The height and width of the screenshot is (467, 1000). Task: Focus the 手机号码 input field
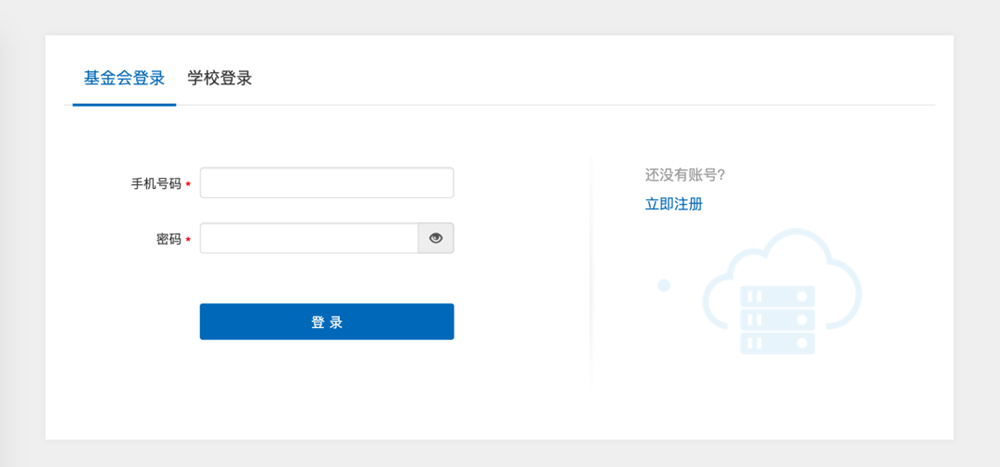click(x=327, y=183)
